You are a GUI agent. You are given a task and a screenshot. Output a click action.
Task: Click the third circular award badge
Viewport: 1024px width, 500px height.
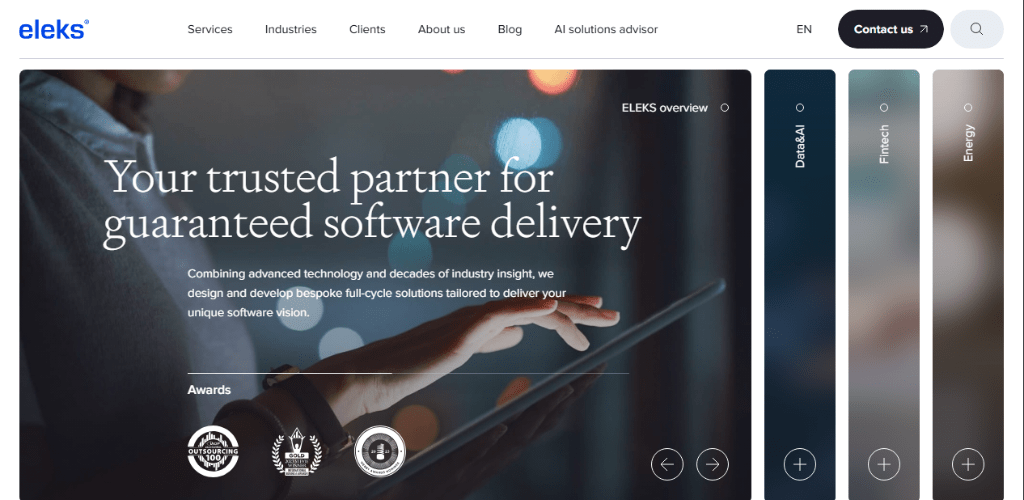pos(380,451)
